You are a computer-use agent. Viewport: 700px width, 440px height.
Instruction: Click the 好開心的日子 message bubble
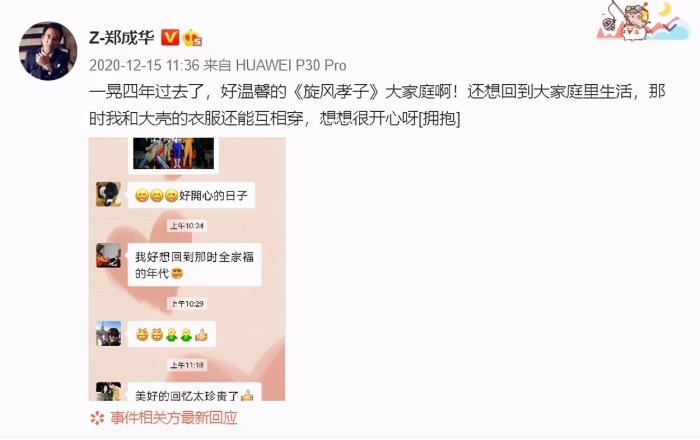coord(191,195)
